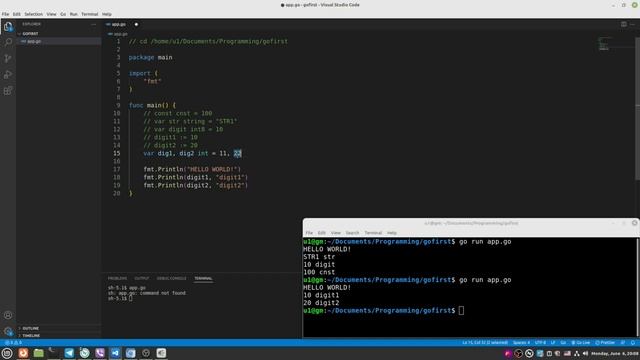The height and width of the screenshot is (360, 640).
Task: Open the Run and Debug view
Action: [x=8, y=75]
